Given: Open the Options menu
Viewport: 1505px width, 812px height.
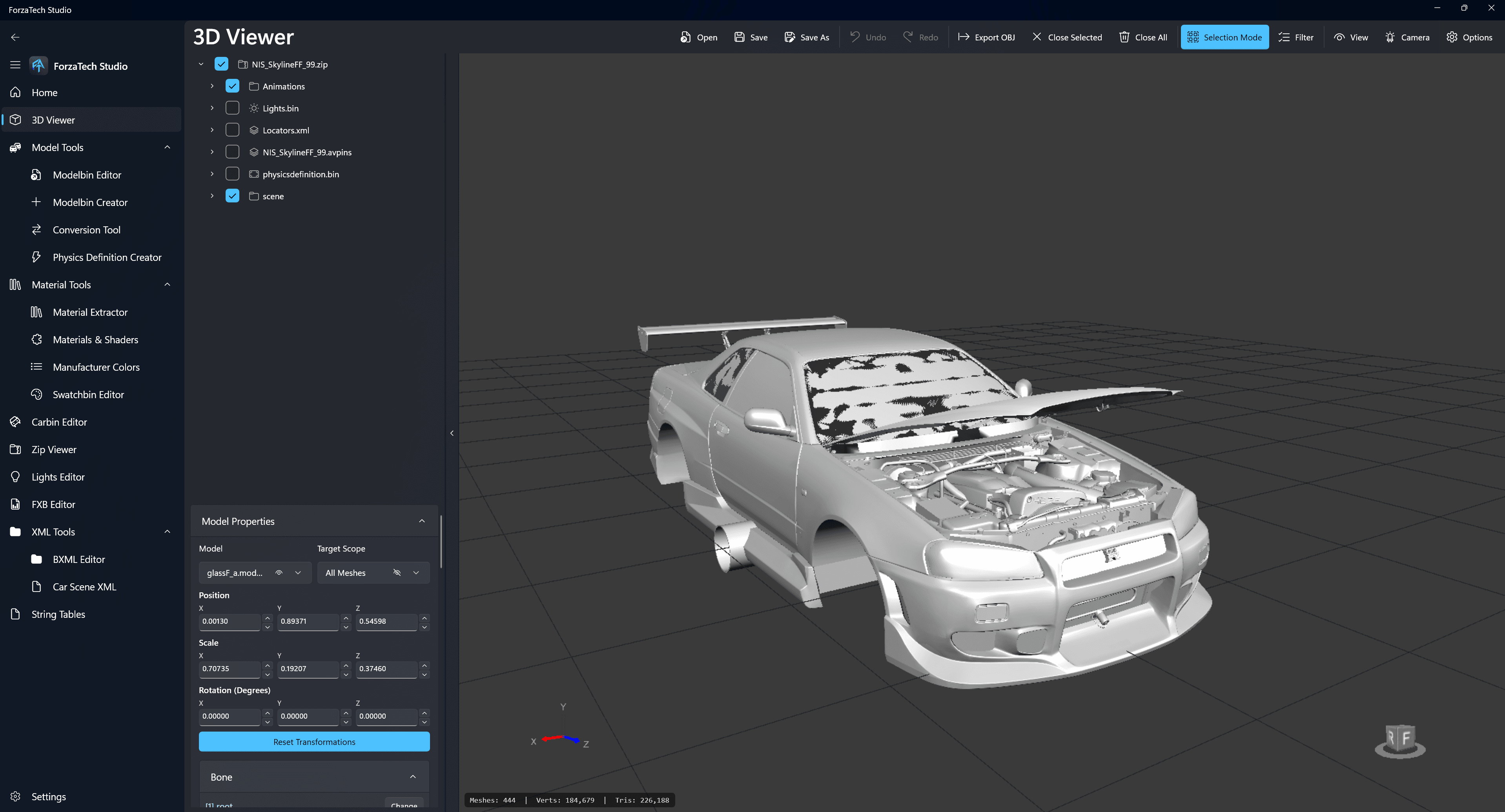Looking at the screenshot, I should click(x=1469, y=37).
